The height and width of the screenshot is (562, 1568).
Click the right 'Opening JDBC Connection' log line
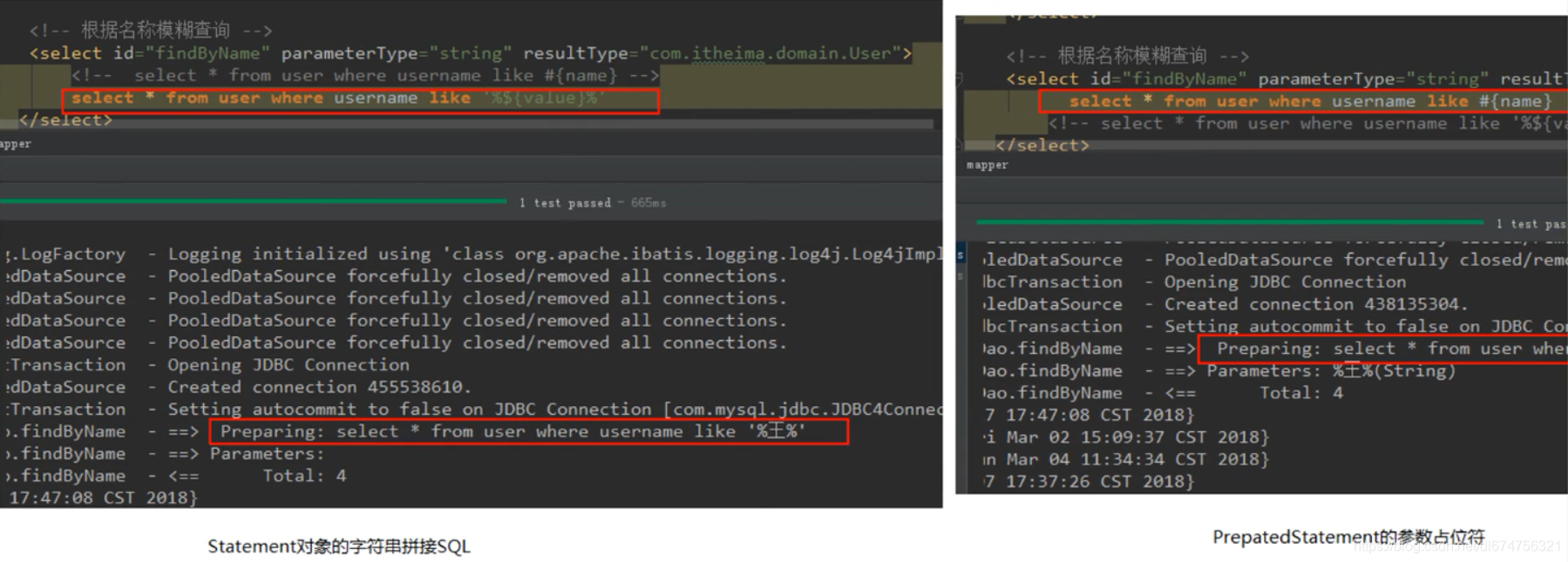tap(1194, 282)
